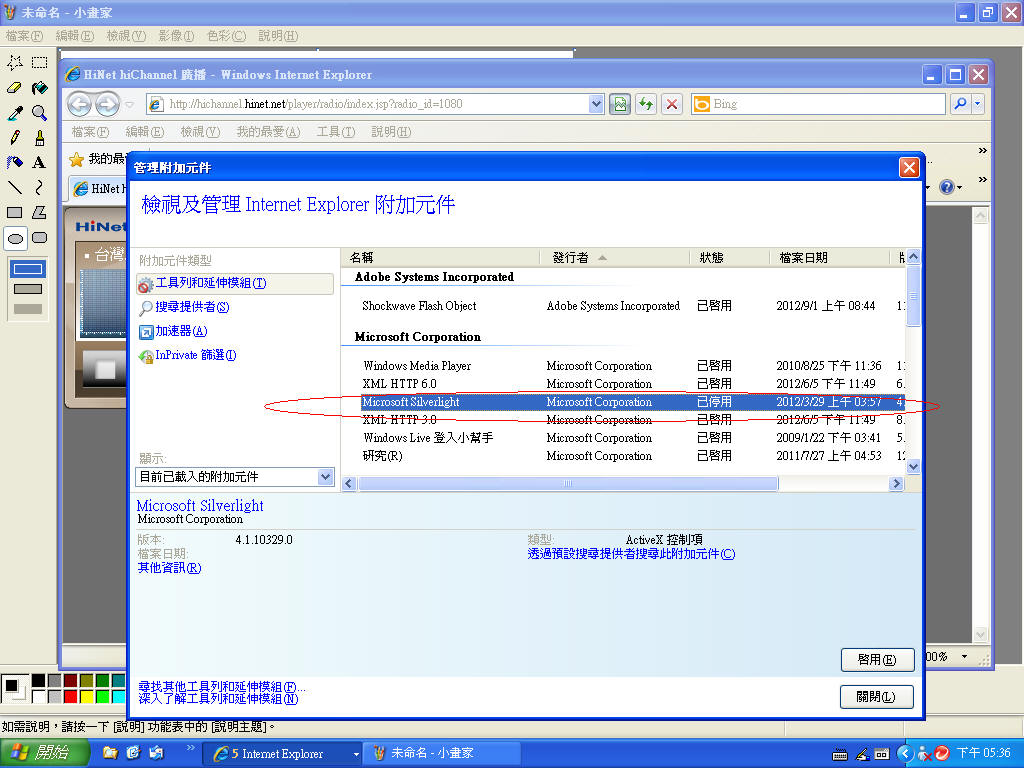Viewport: 1024px width, 768px height.
Task: Choose the outline-only shape fill style
Action: (x=27, y=268)
